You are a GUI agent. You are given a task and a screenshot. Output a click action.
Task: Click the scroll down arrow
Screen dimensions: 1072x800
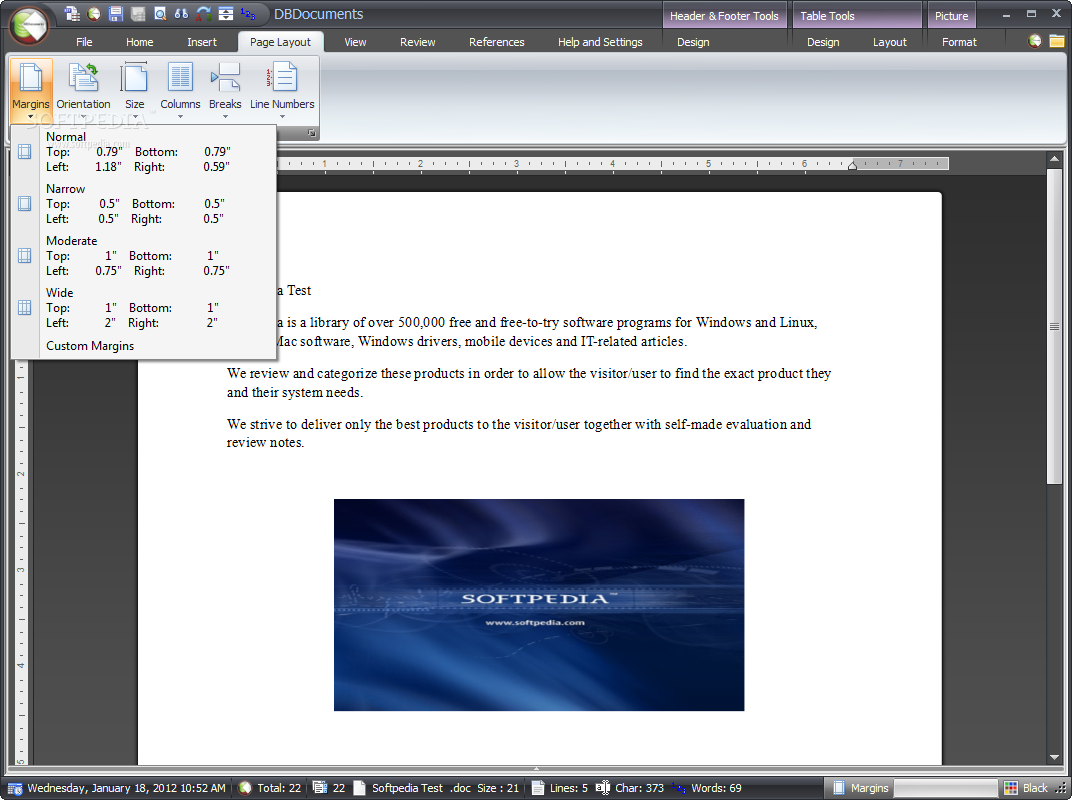(1054, 758)
